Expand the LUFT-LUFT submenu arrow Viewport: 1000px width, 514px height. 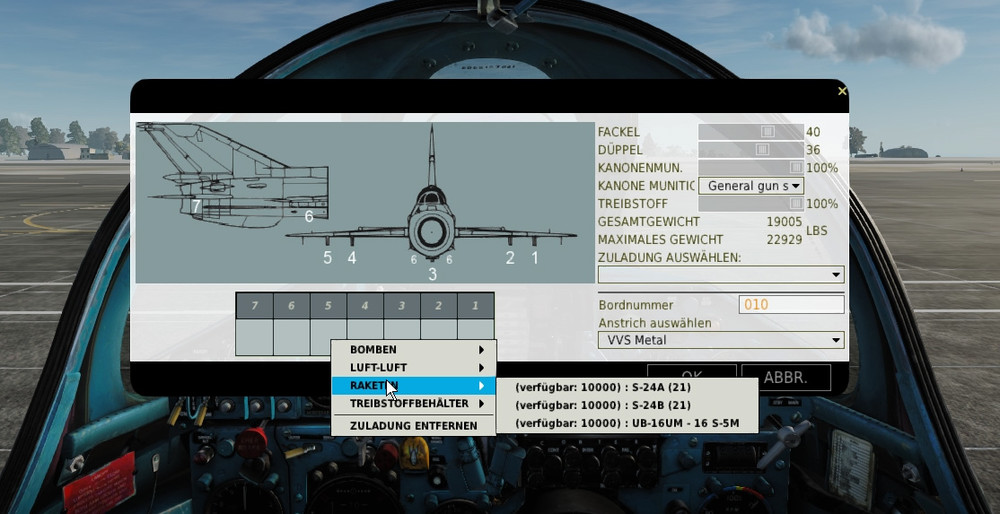tap(482, 367)
